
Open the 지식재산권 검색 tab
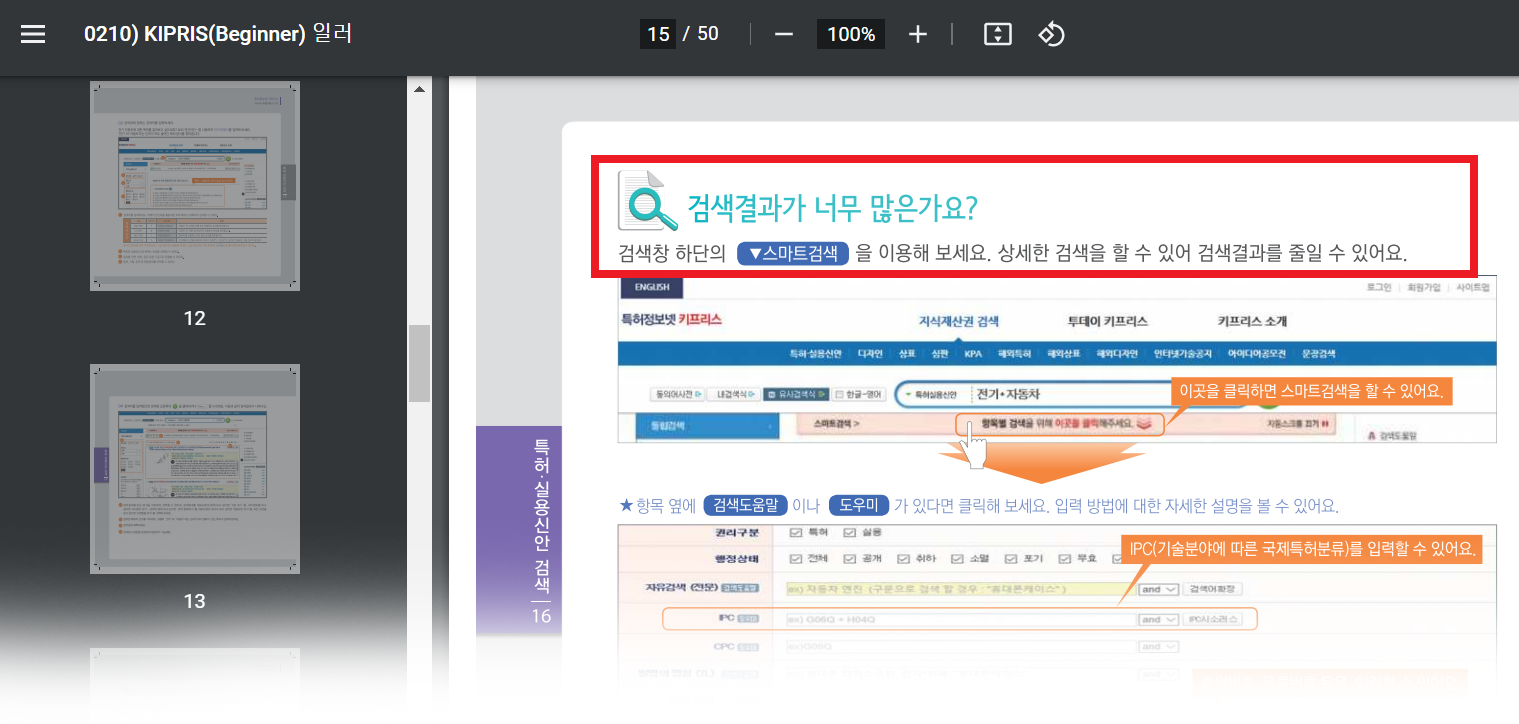[958, 321]
